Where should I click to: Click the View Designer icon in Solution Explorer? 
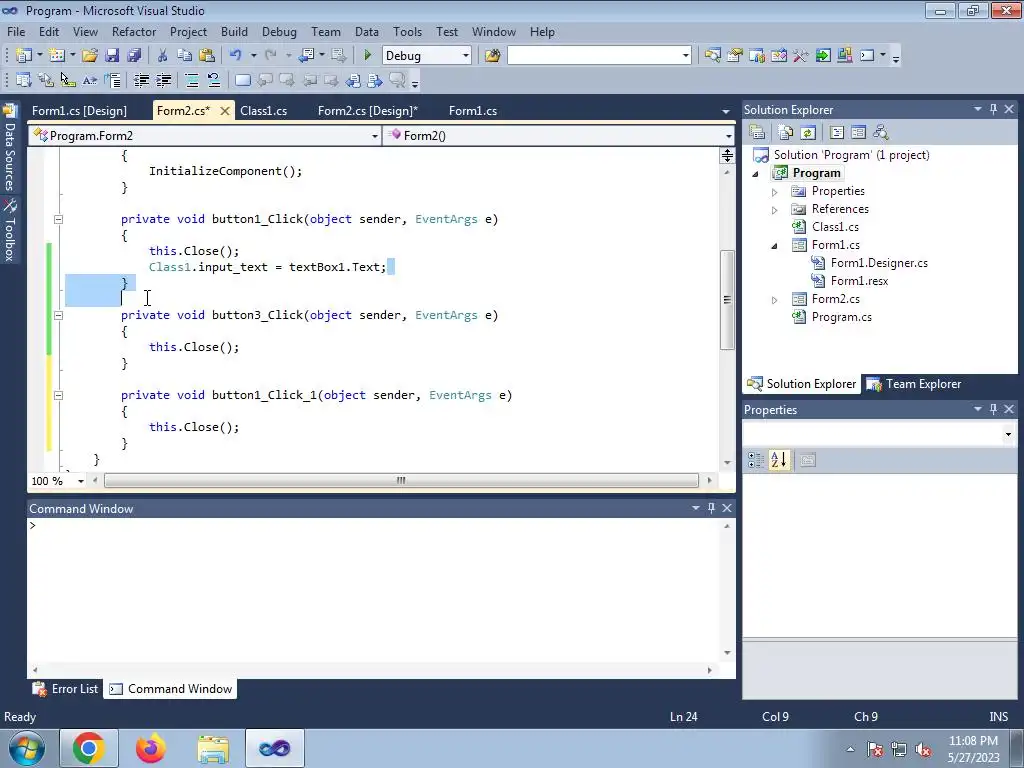[858, 133]
